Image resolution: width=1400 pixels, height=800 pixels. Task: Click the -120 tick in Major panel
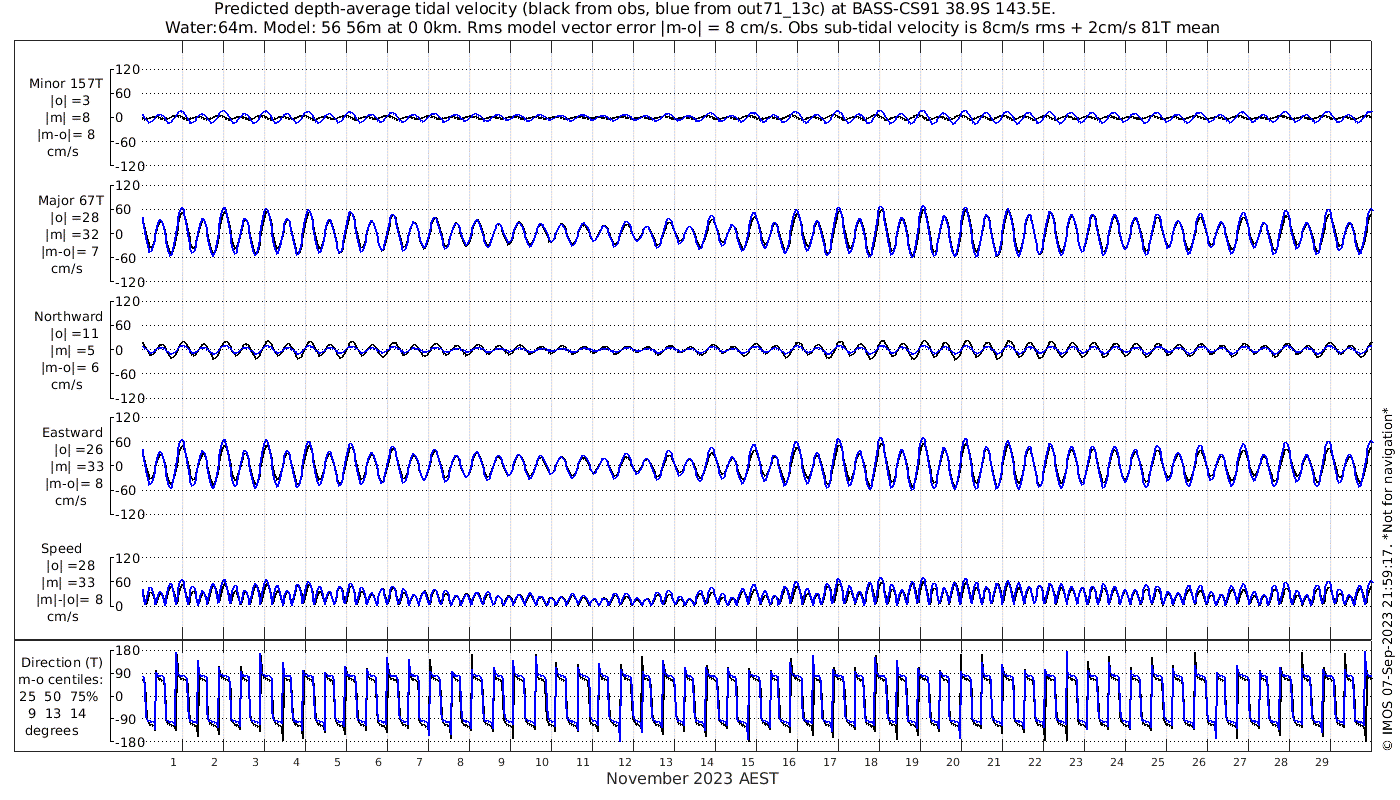tap(126, 282)
